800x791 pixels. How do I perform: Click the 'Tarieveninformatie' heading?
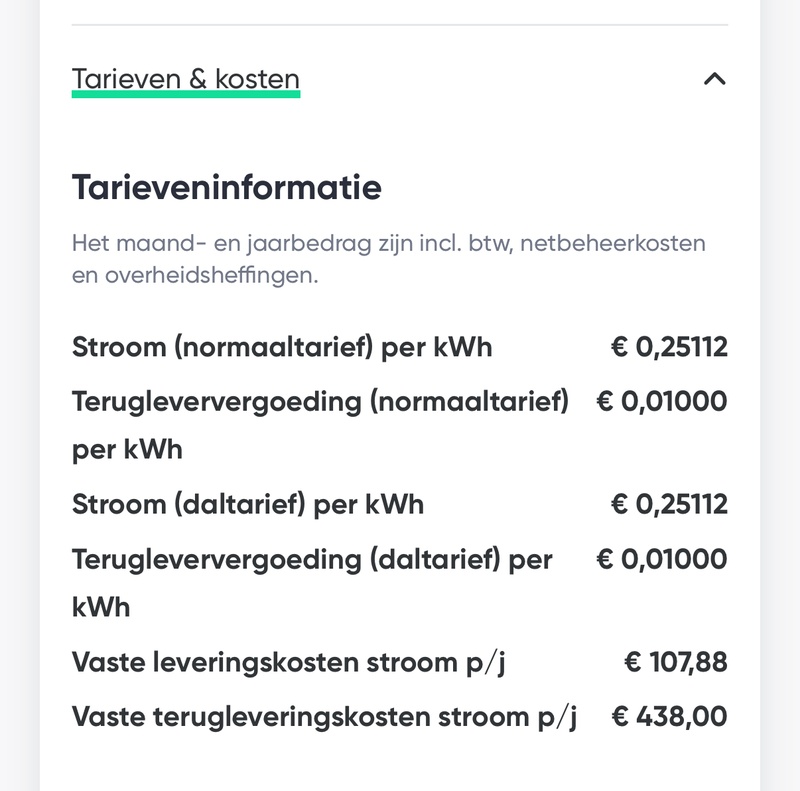(227, 187)
